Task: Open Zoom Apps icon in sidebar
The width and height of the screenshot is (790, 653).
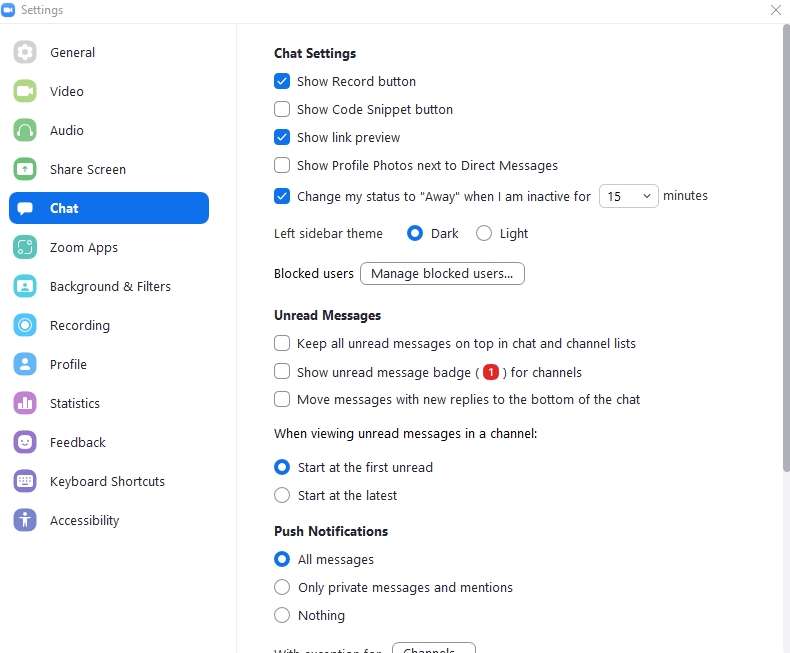Action: click(x=25, y=247)
